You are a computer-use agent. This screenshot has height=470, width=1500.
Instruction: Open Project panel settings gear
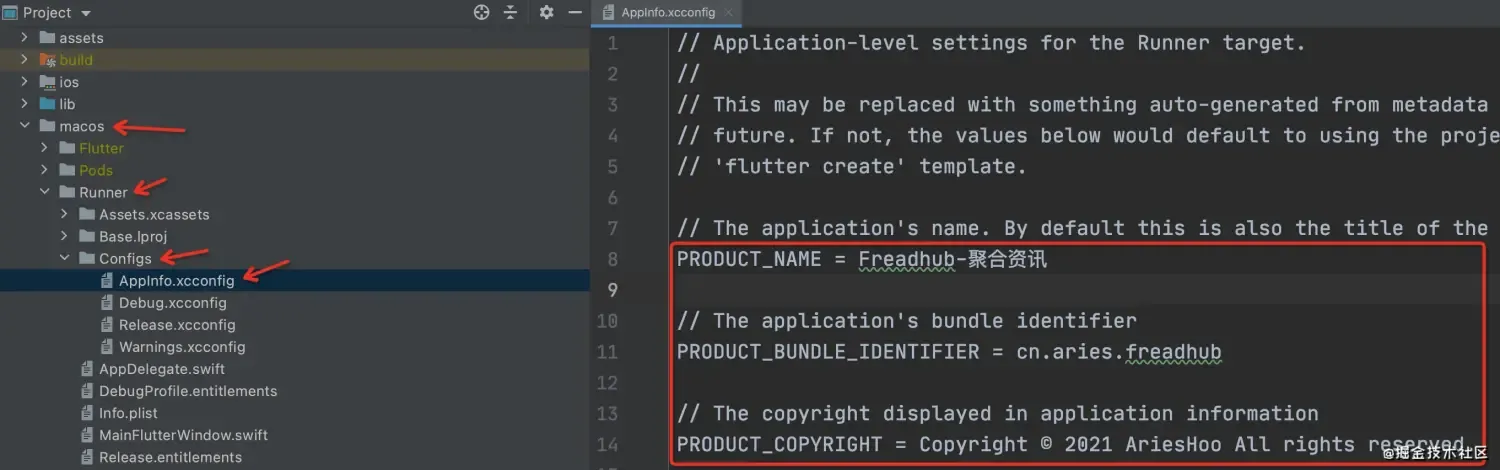coord(546,13)
